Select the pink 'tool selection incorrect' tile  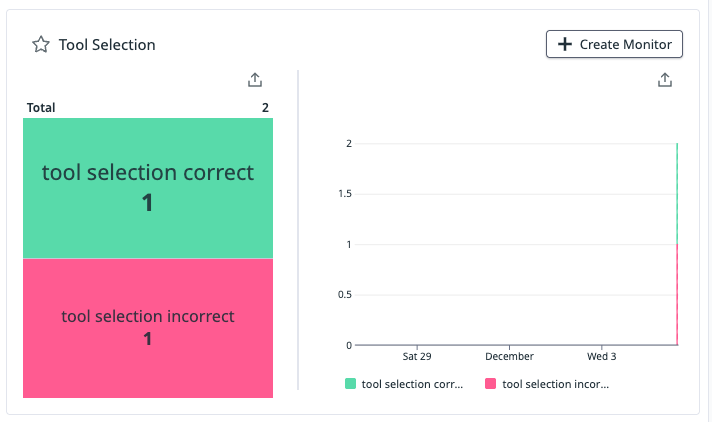point(148,328)
